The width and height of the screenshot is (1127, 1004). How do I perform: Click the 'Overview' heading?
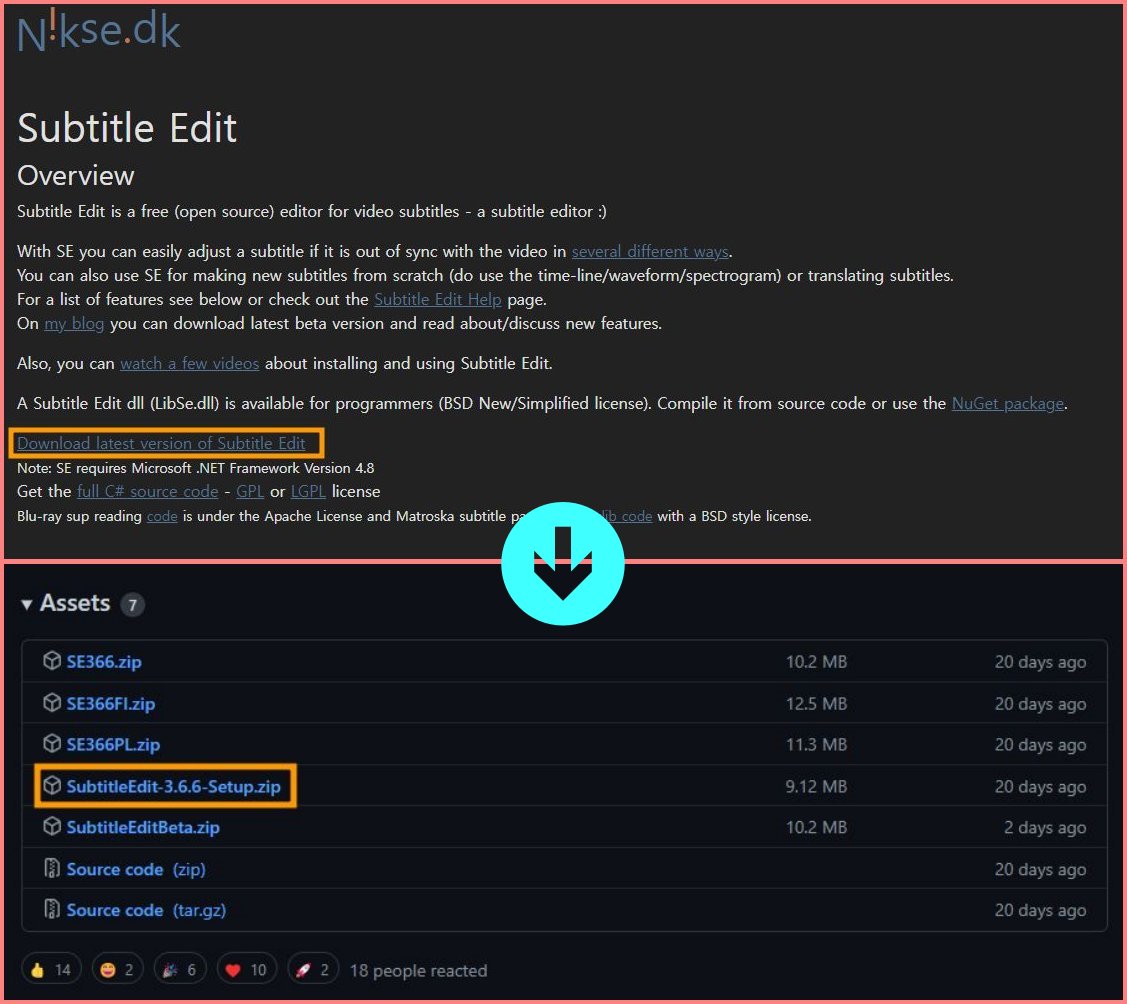click(75, 175)
